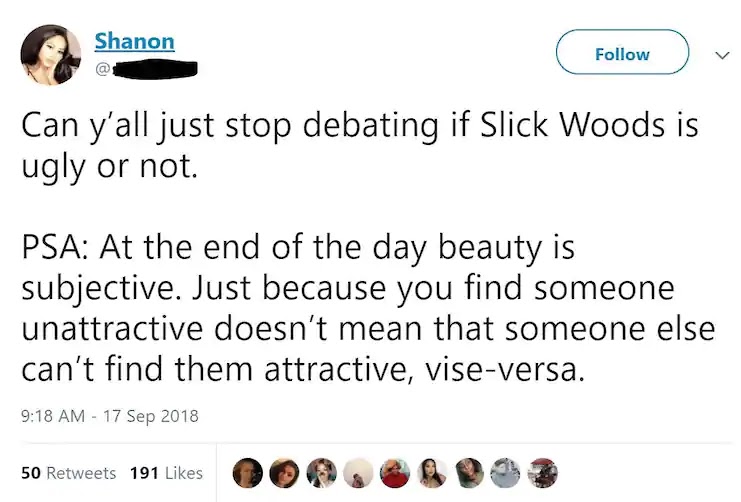Click the blacked-out @ username handle
The image size is (741, 502).
(146, 69)
